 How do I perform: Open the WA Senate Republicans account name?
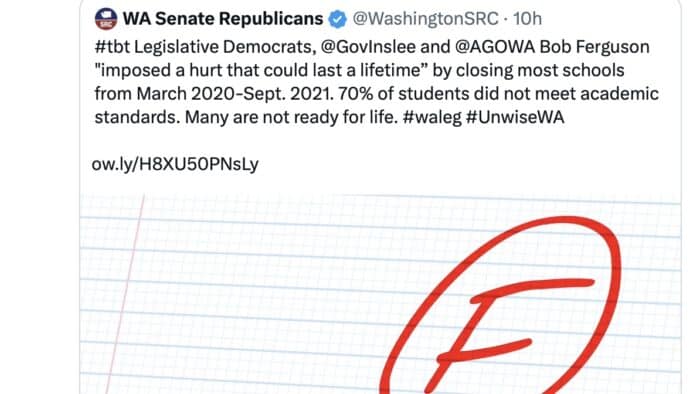[x=223, y=19]
